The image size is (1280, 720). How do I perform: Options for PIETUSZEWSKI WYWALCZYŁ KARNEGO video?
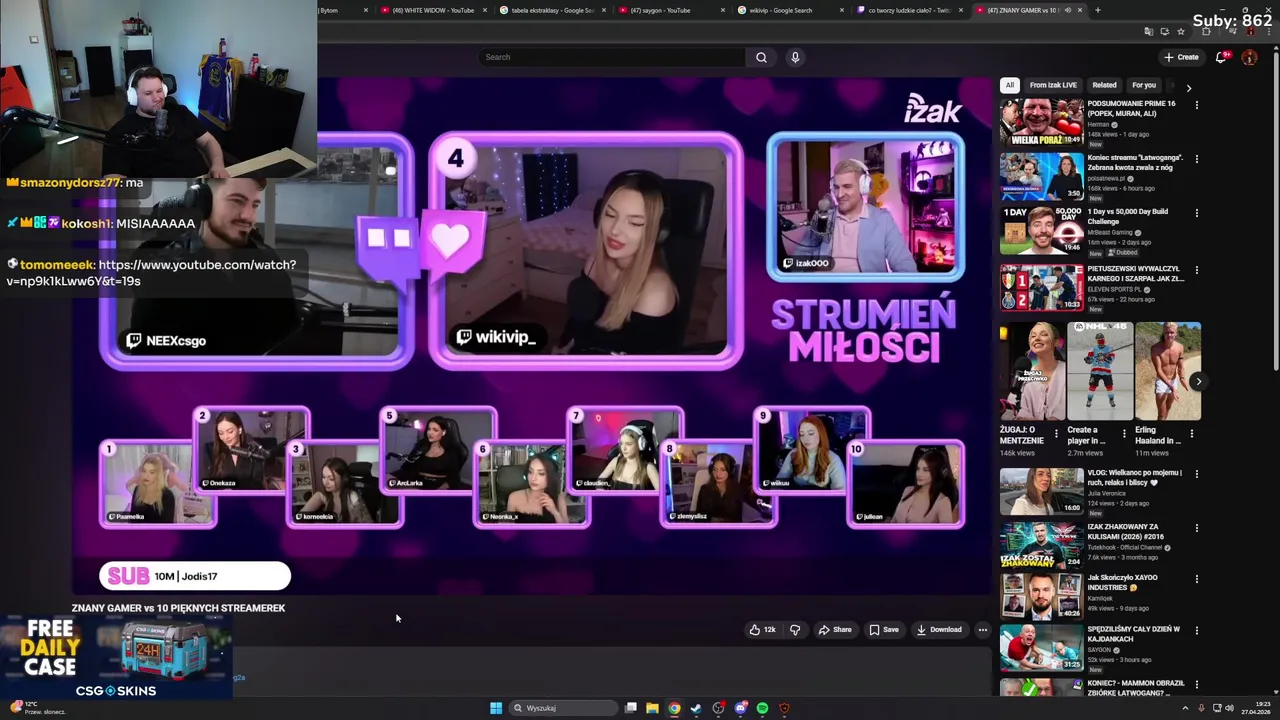tap(1196, 269)
